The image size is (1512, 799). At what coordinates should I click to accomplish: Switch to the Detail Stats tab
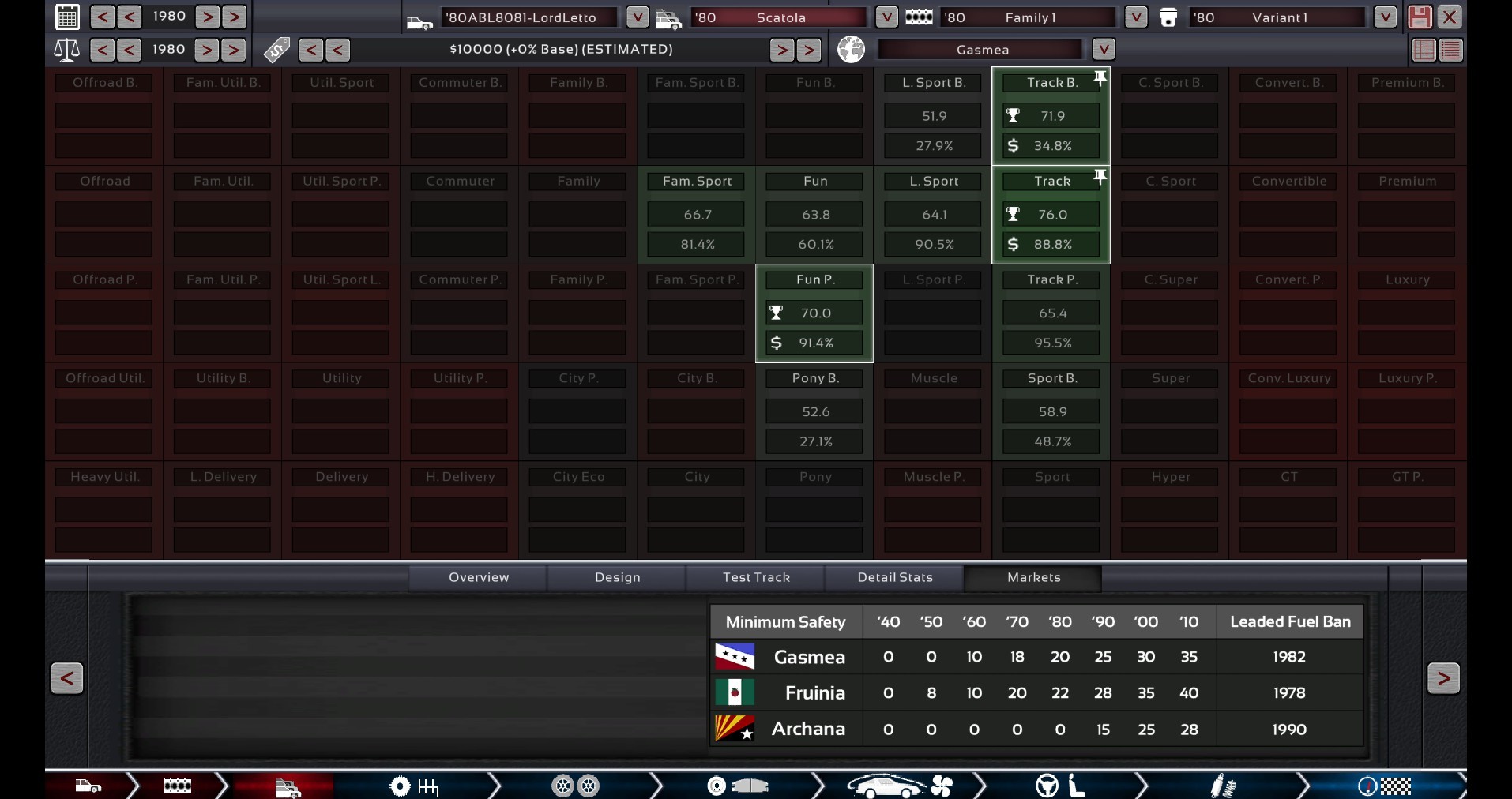pyautogui.click(x=895, y=577)
